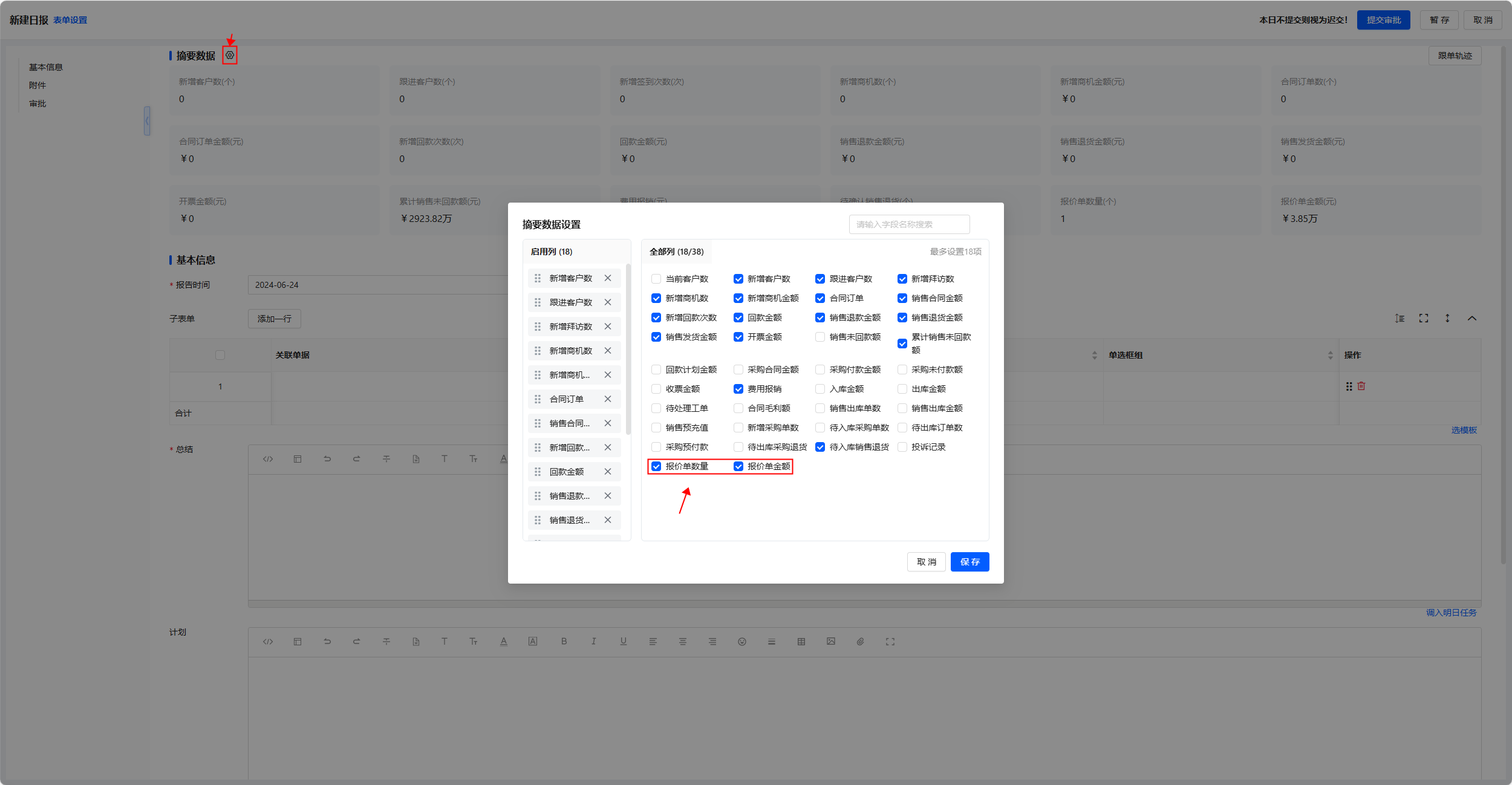Image resolution: width=1512 pixels, height=785 pixels.
Task: Check the 回款计划金额 checkbox
Action: tap(656, 370)
